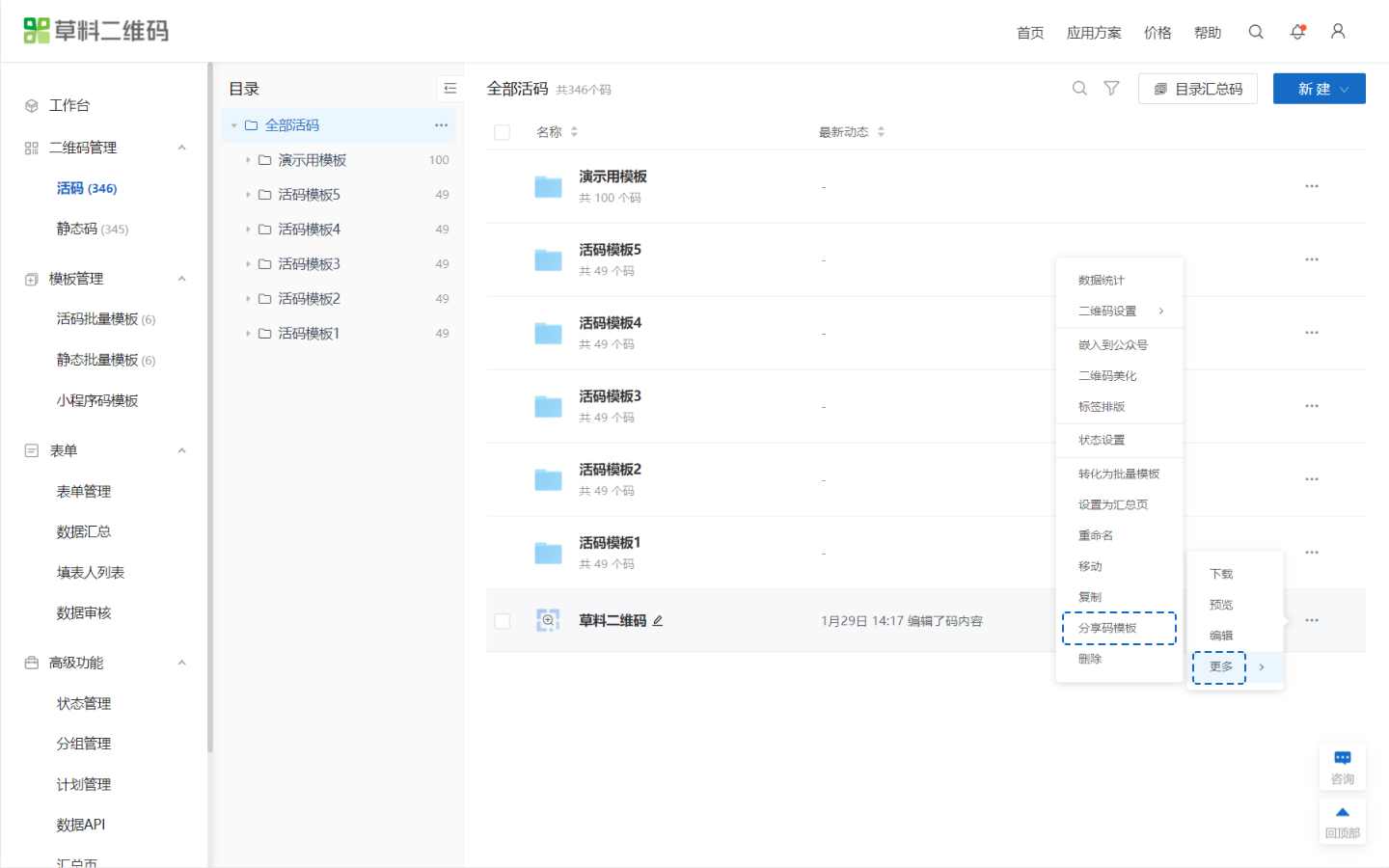Screen dimensions: 1389x868
Task: Open 应用方案 in the top navigation
Action: click(x=1093, y=33)
